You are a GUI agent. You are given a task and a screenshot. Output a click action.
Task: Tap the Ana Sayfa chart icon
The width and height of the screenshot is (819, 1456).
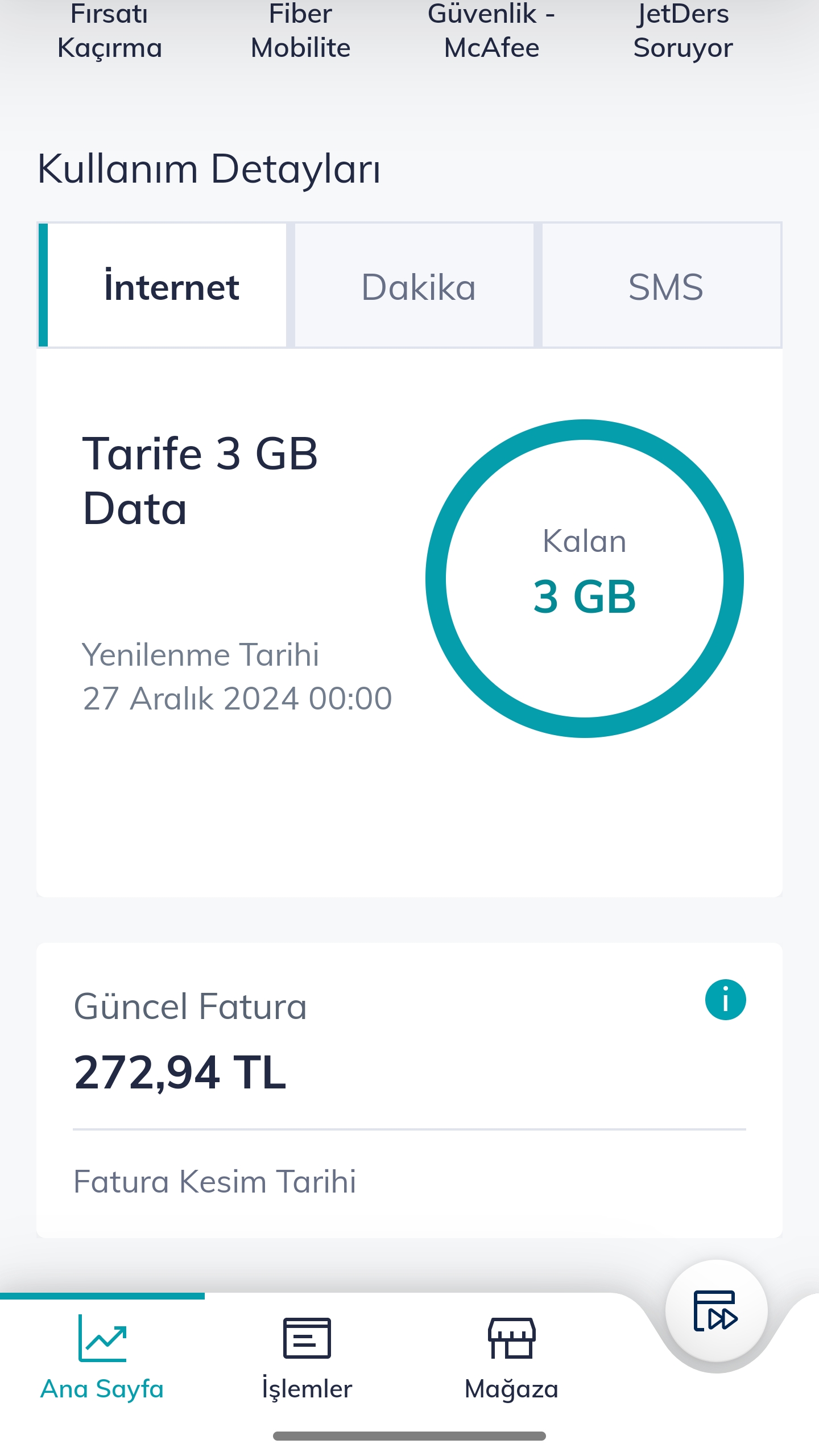[x=102, y=1338]
